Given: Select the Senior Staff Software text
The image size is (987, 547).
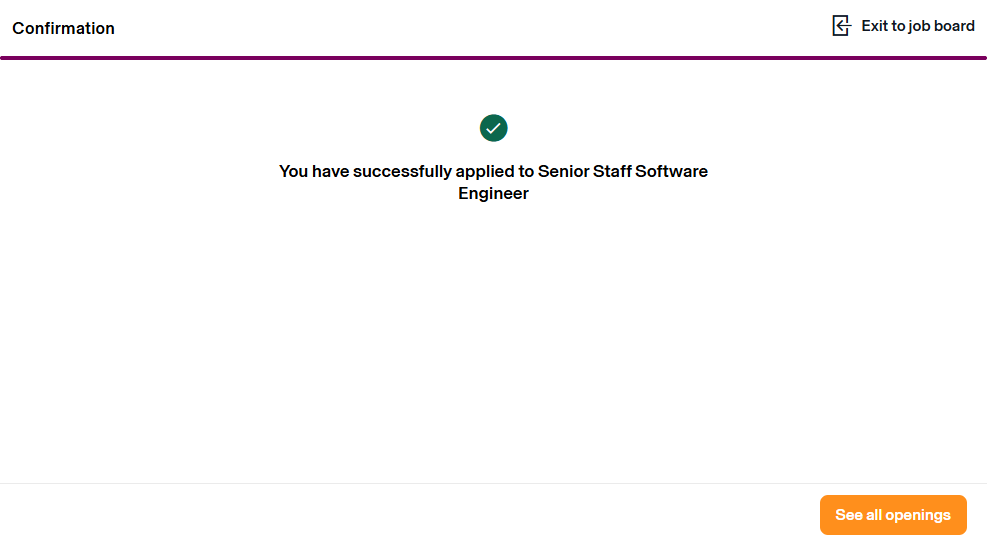Looking at the screenshot, I should (622, 171).
